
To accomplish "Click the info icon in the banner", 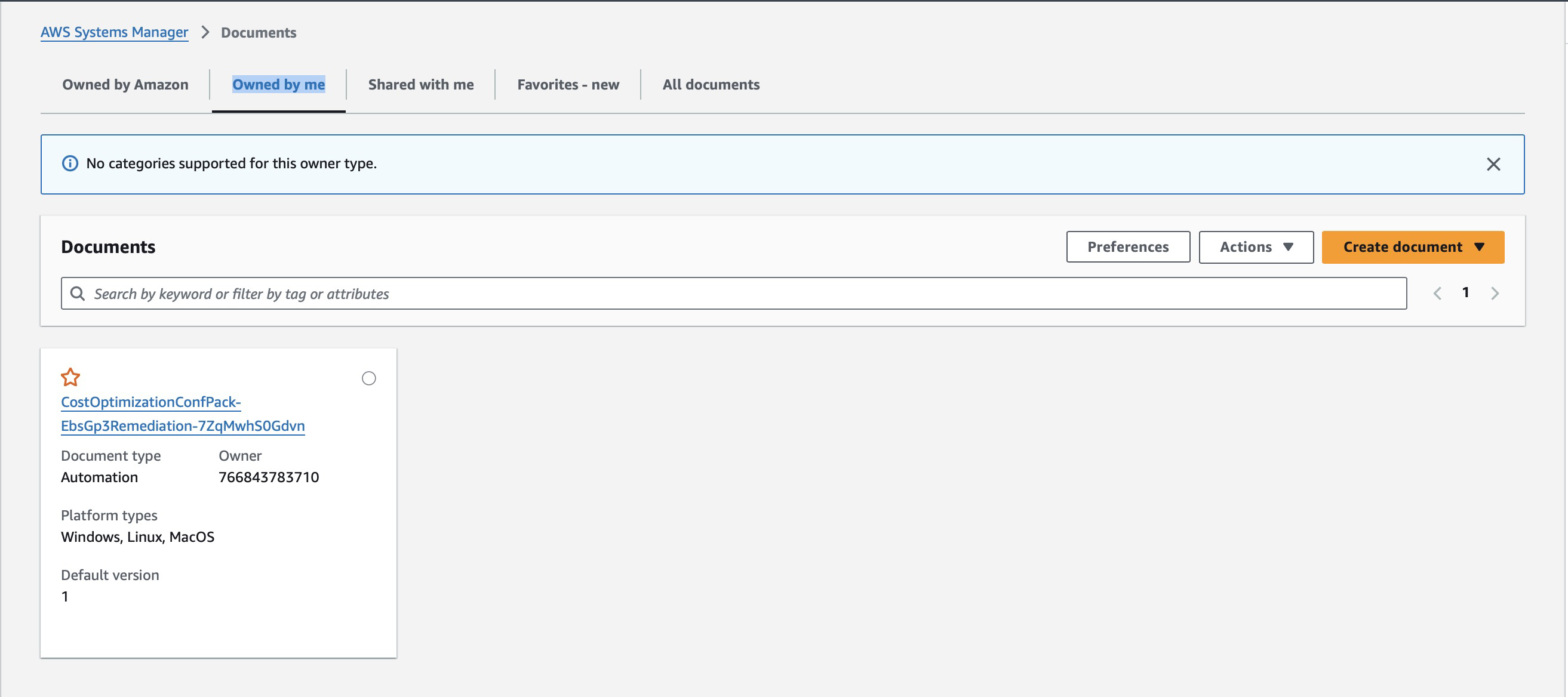I will pyautogui.click(x=70, y=163).
